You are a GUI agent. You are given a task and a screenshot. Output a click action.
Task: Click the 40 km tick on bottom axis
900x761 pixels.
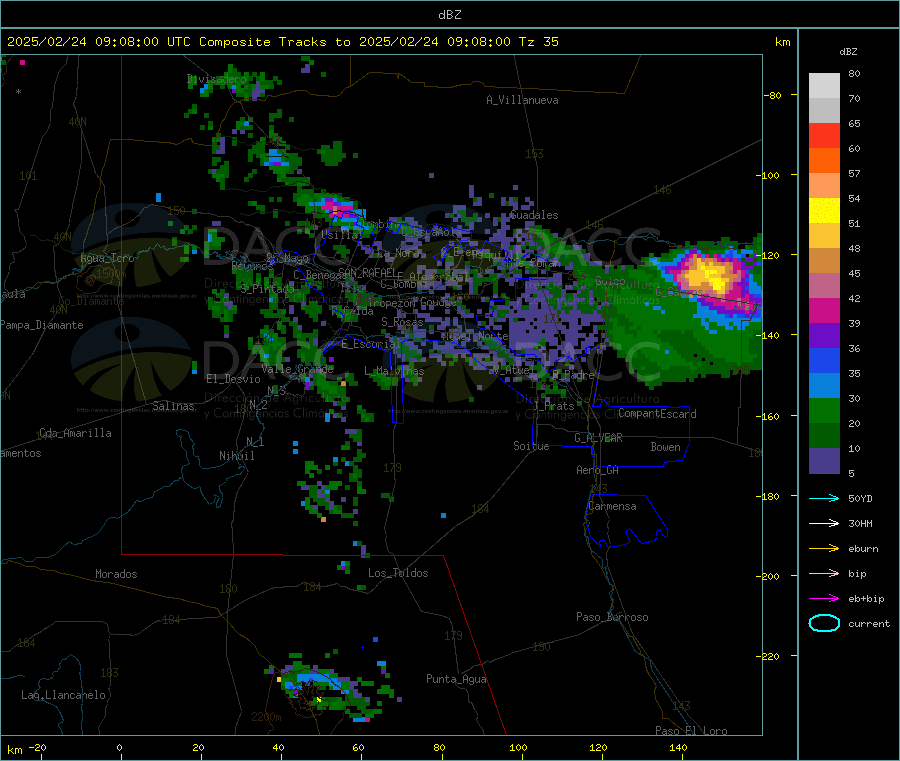point(278,748)
